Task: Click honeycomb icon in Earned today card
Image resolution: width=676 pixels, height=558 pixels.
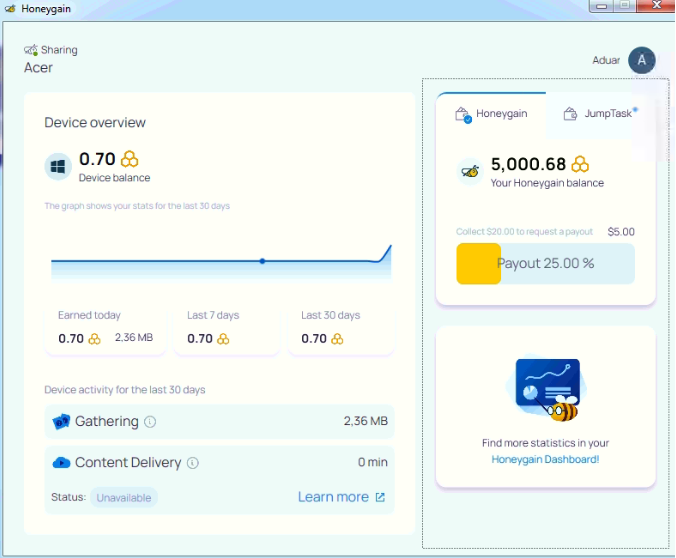Action: [x=94, y=339]
